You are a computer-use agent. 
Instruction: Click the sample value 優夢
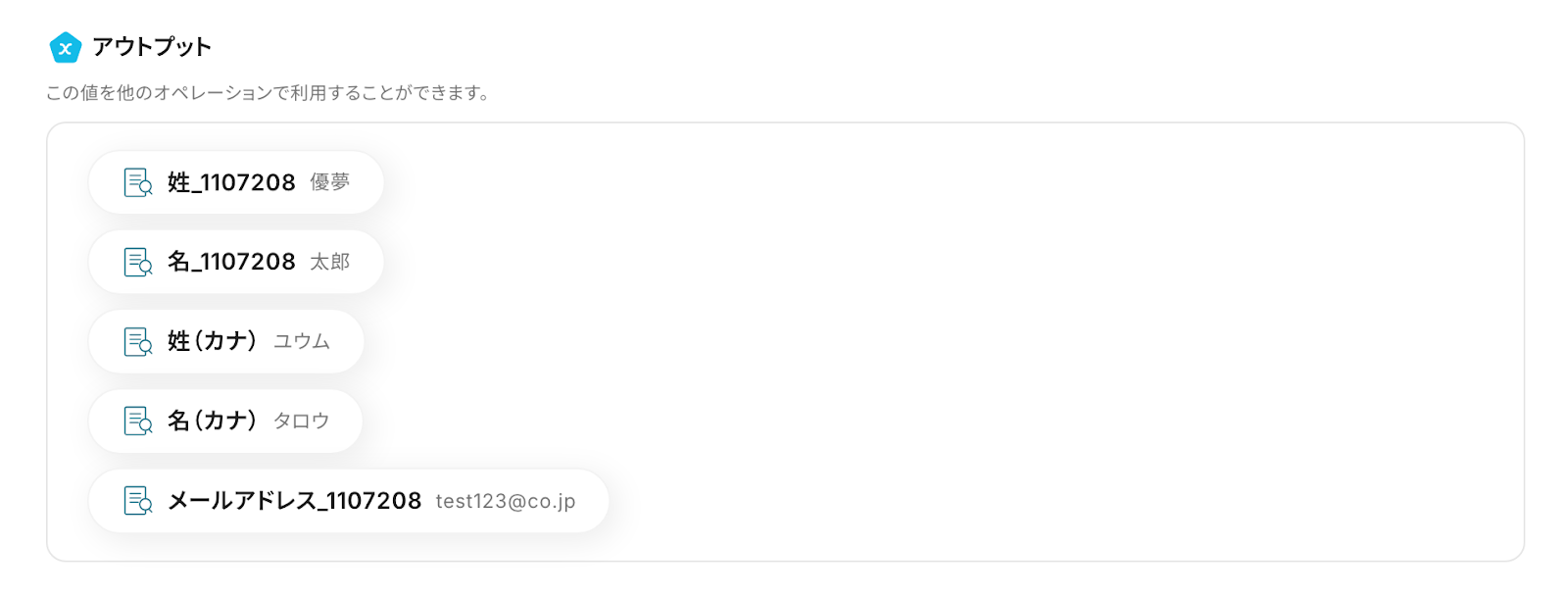click(x=330, y=182)
